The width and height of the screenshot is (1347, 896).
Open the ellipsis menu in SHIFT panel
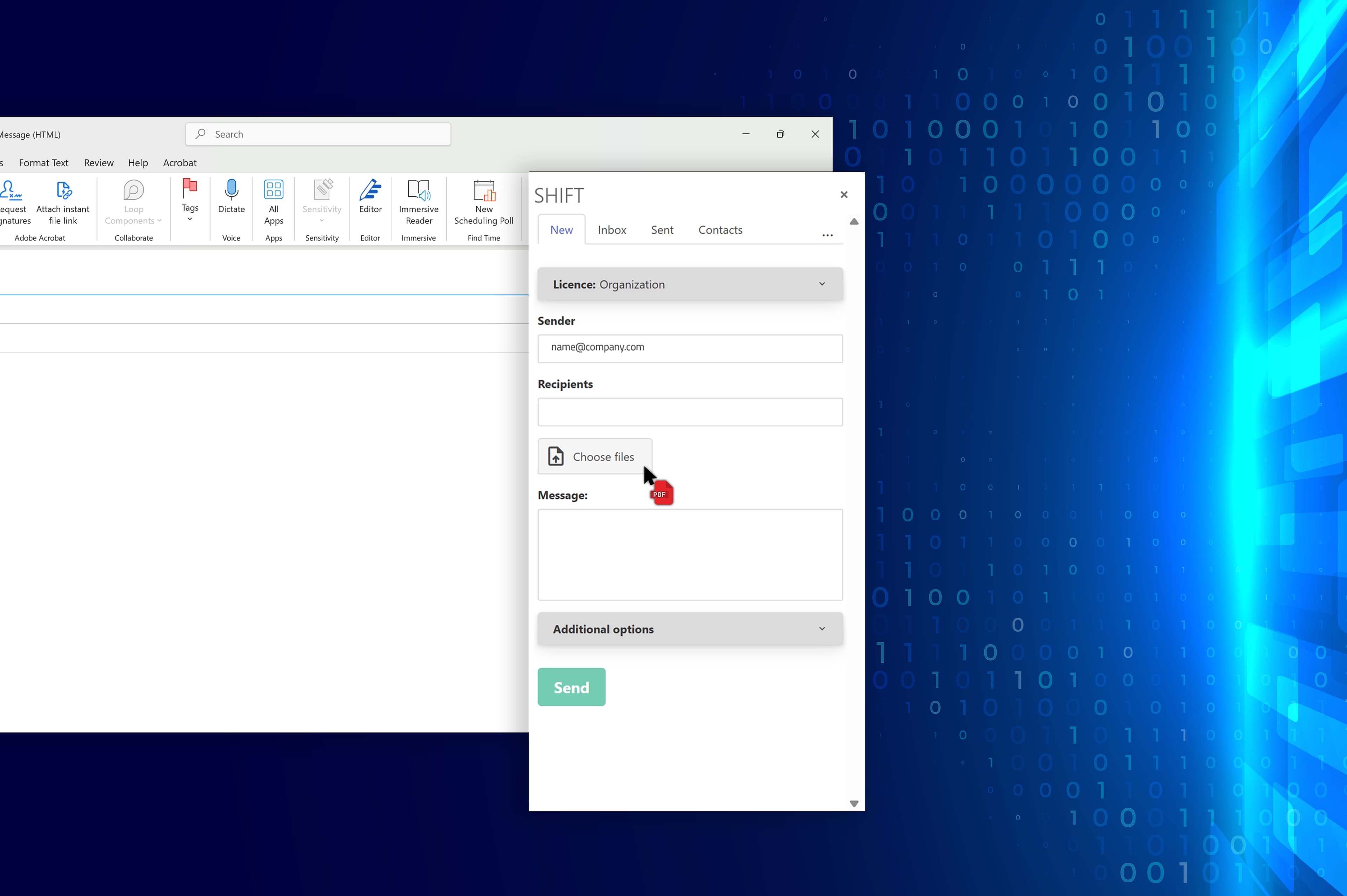827,235
